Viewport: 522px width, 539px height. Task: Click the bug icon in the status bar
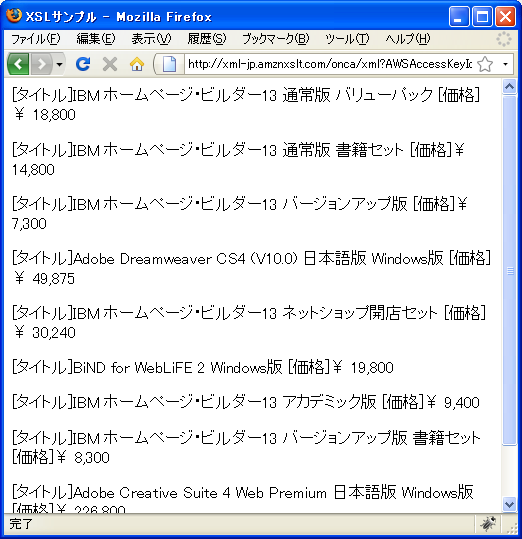click(488, 524)
